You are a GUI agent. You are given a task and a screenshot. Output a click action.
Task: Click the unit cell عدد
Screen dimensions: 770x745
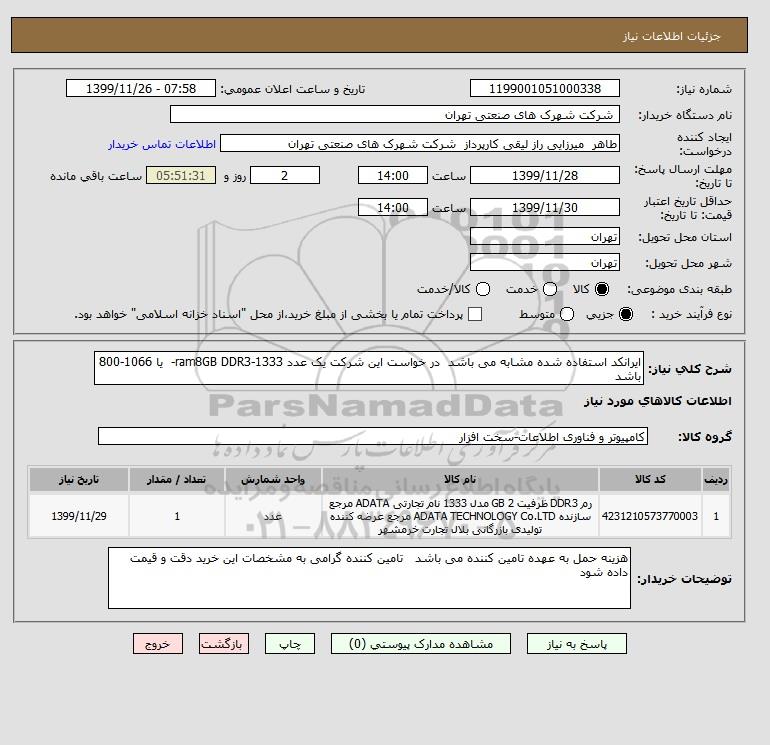273,516
